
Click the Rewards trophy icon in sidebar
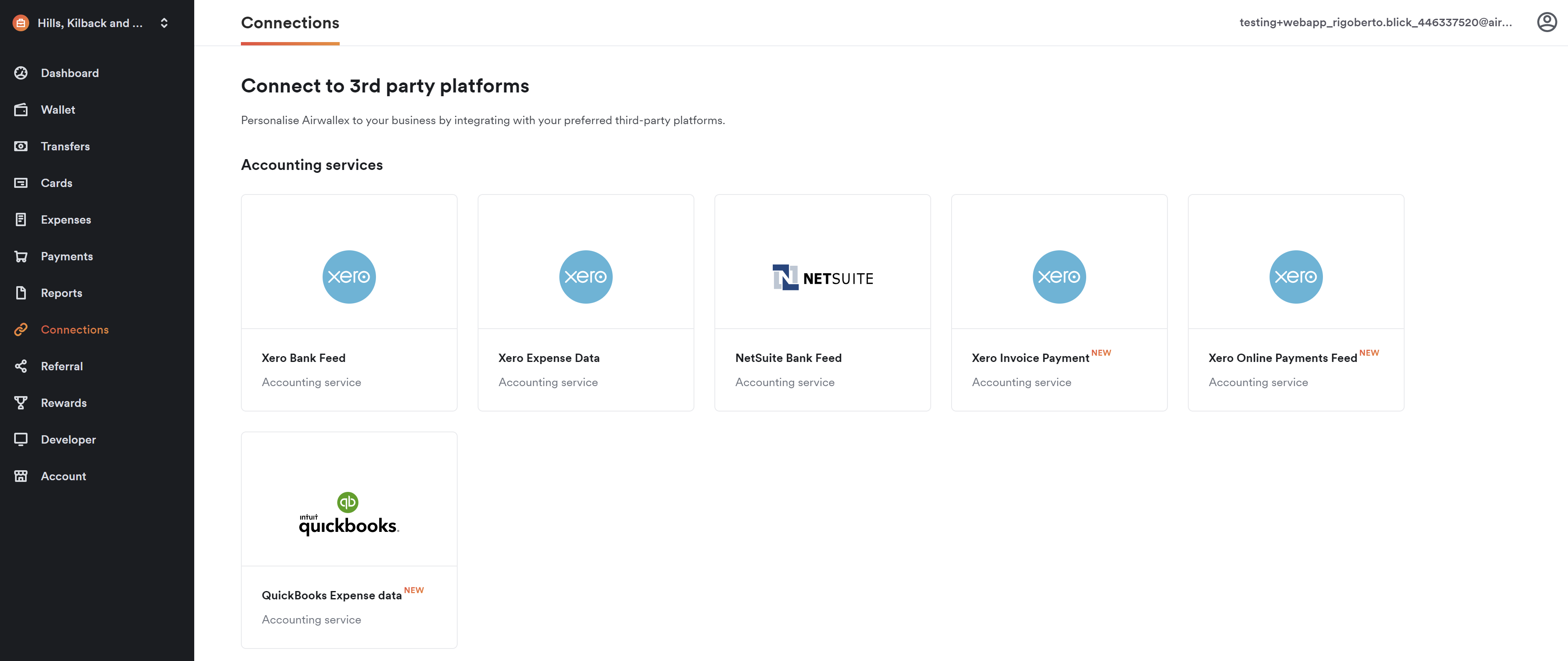click(21, 403)
